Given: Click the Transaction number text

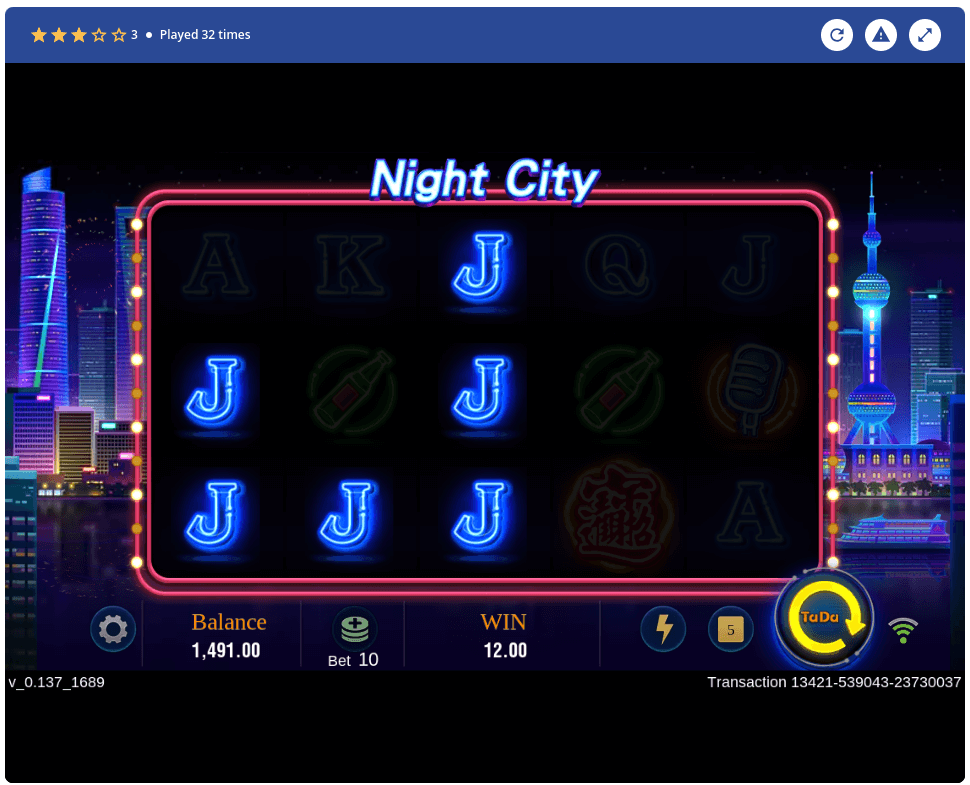Looking at the screenshot, I should pos(834,682).
